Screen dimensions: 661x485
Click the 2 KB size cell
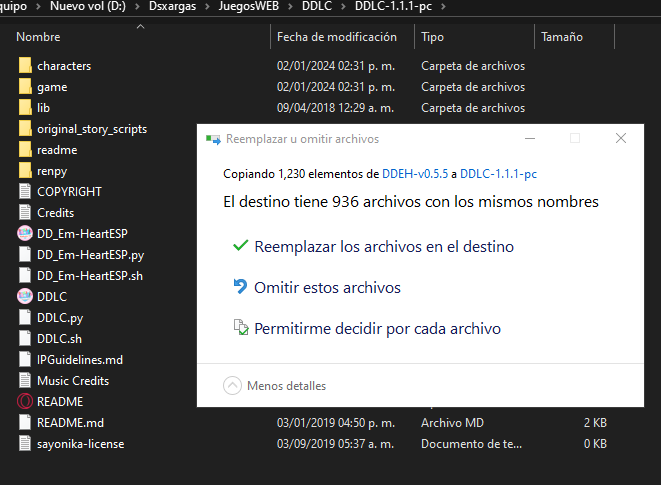coord(595,423)
